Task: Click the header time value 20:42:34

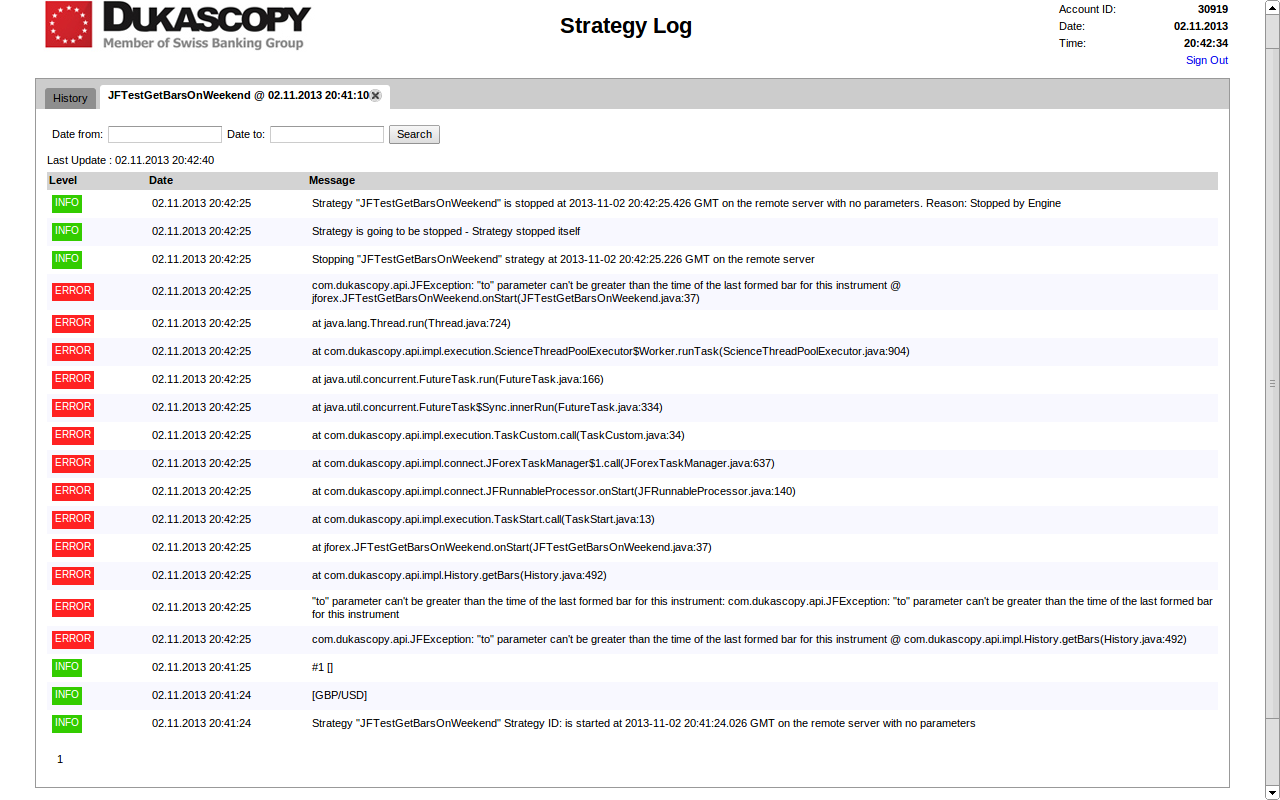Action: (x=1206, y=43)
